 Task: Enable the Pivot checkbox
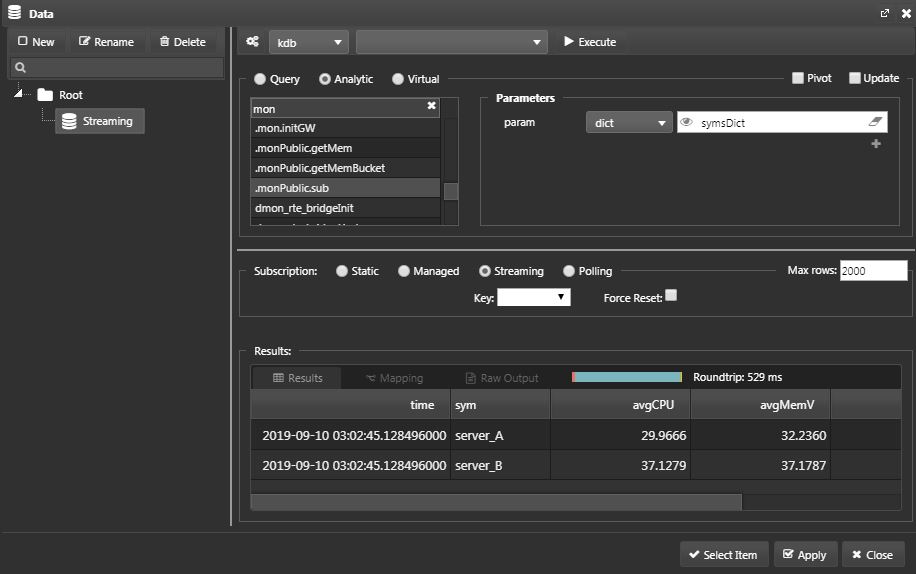click(797, 78)
